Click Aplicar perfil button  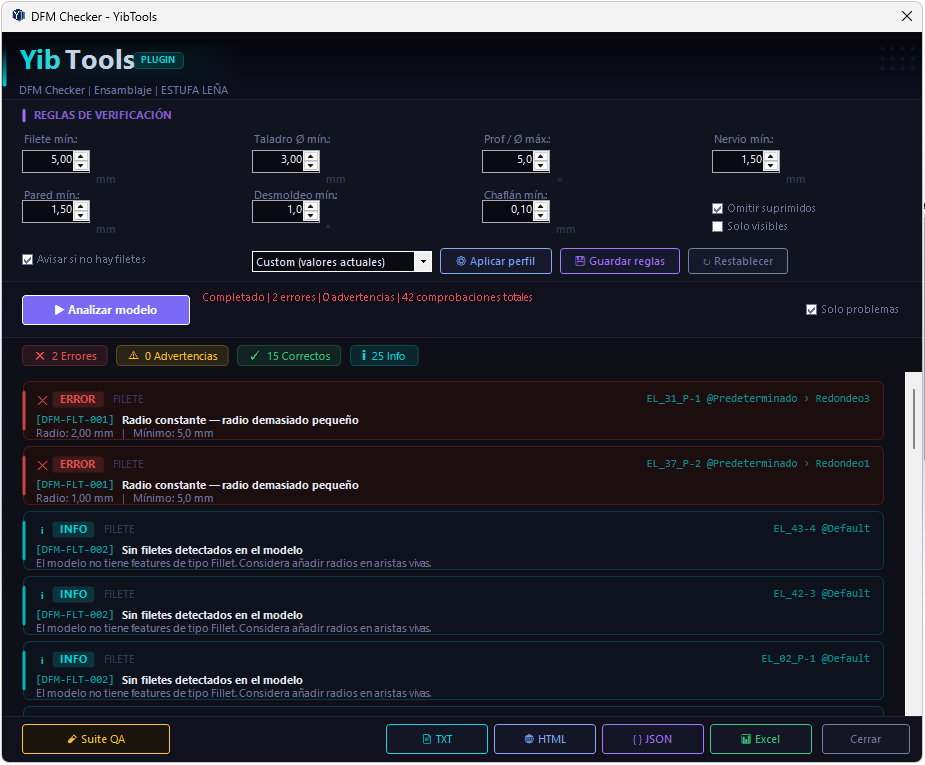[496, 261]
